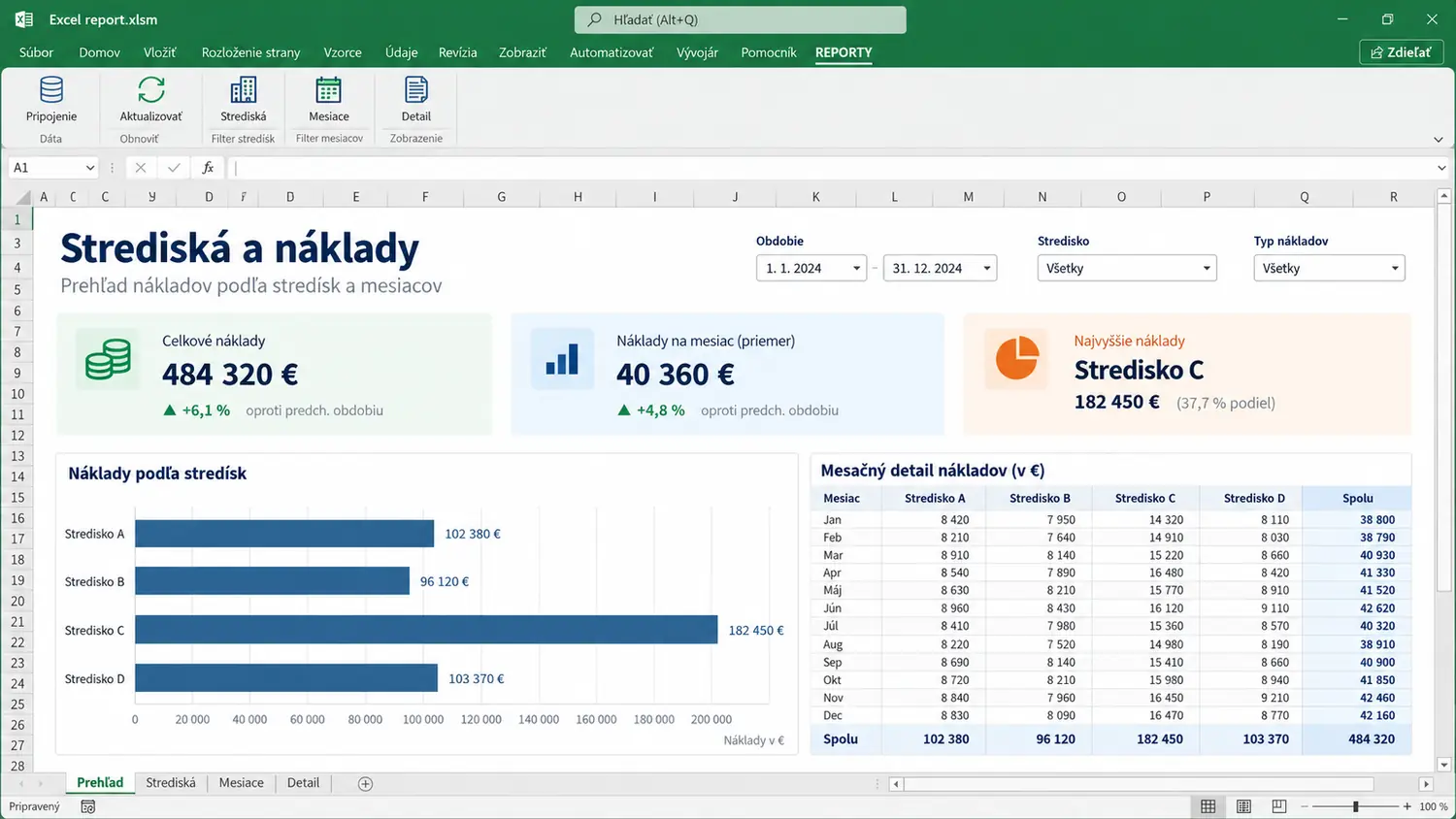Viewport: 1456px width, 819px height.
Task: Switch to Normal view in the status bar
Action: (1208, 806)
